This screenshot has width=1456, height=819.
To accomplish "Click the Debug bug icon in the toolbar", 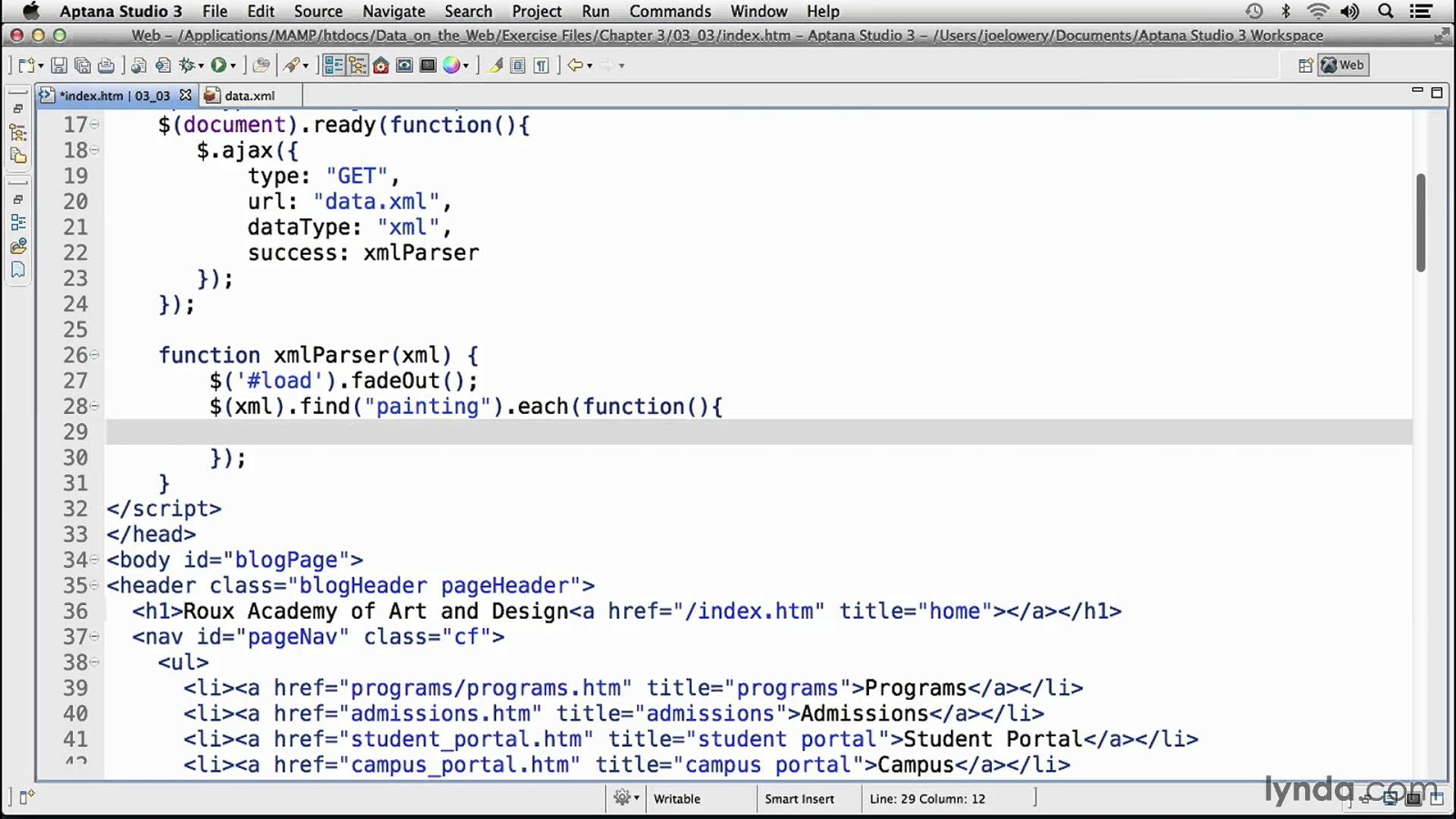I will coord(187,66).
